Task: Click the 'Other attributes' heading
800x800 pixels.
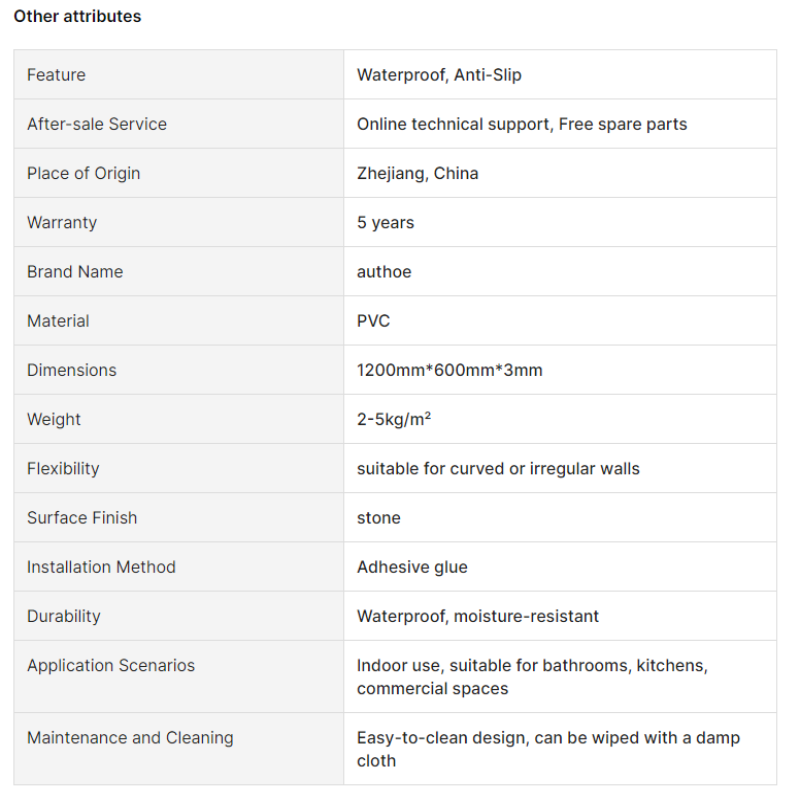Action: [x=77, y=16]
